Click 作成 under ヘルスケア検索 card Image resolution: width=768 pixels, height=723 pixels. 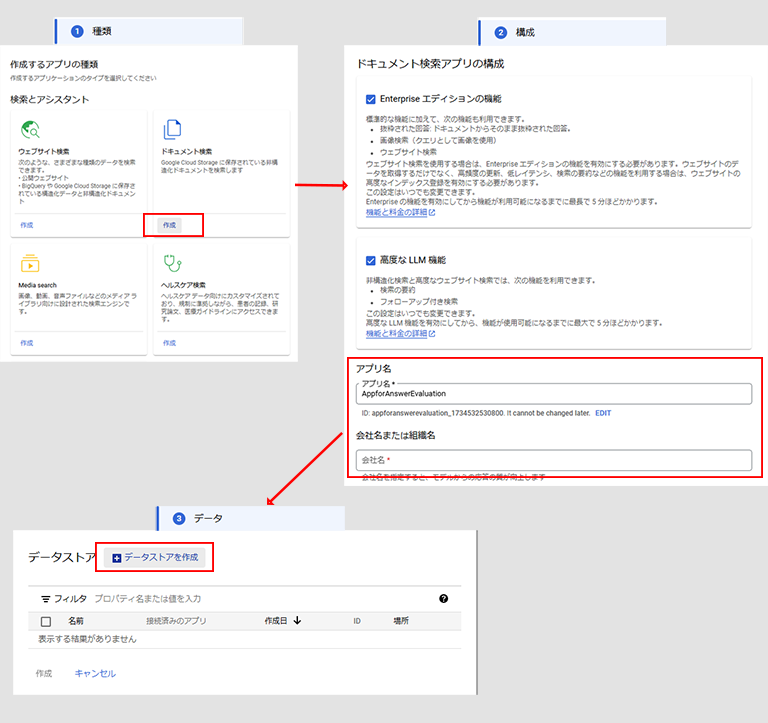pyautogui.click(x=169, y=343)
